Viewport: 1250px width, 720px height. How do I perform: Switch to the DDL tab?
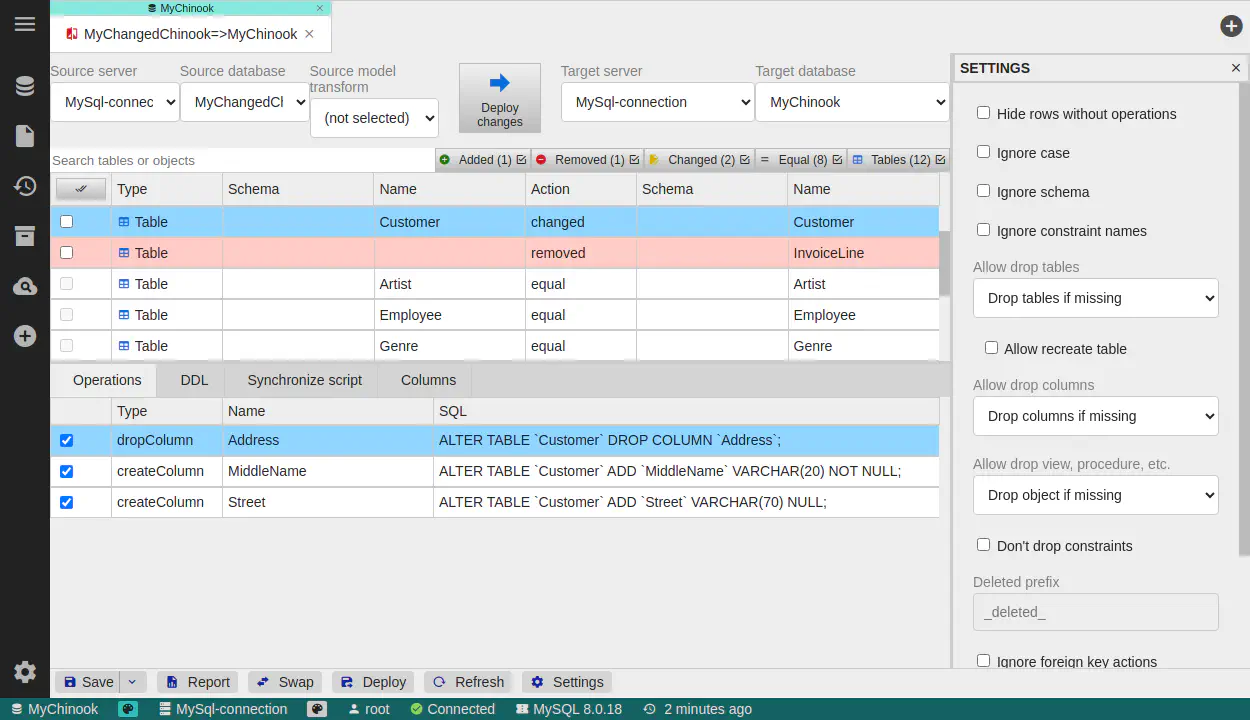point(194,380)
